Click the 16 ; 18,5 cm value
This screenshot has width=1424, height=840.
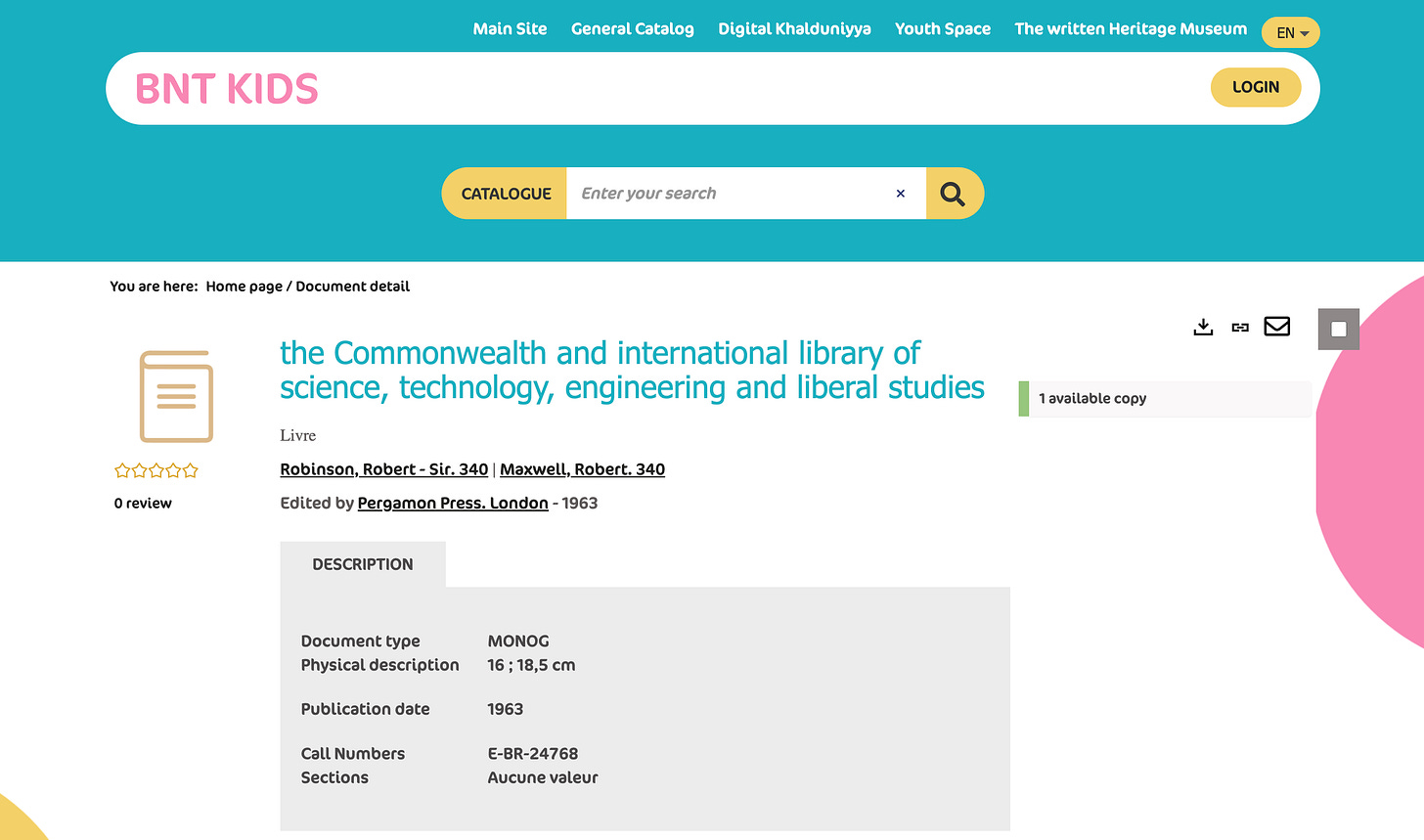point(531,665)
